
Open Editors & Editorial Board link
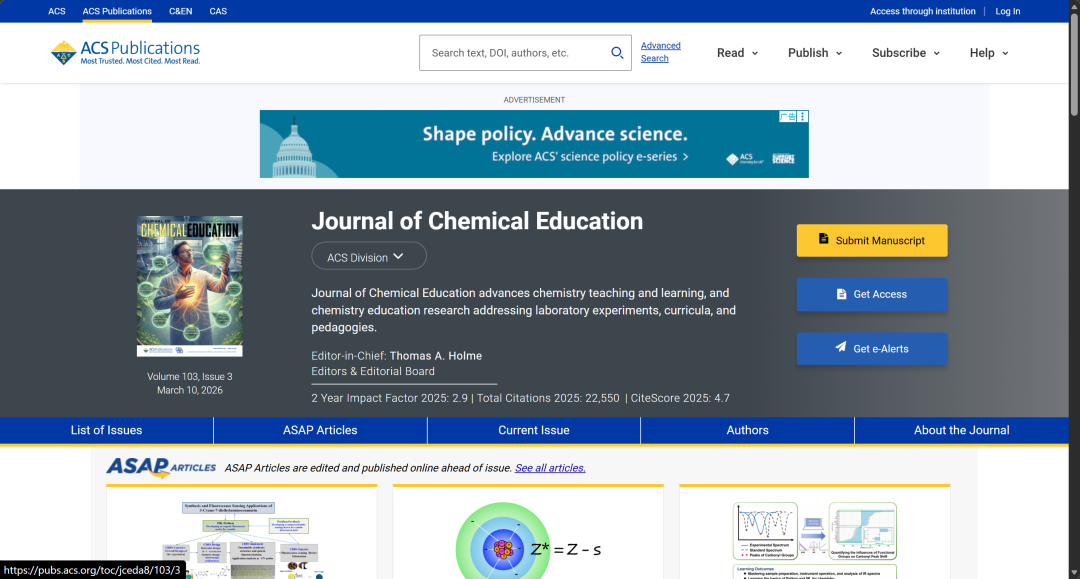(x=373, y=371)
